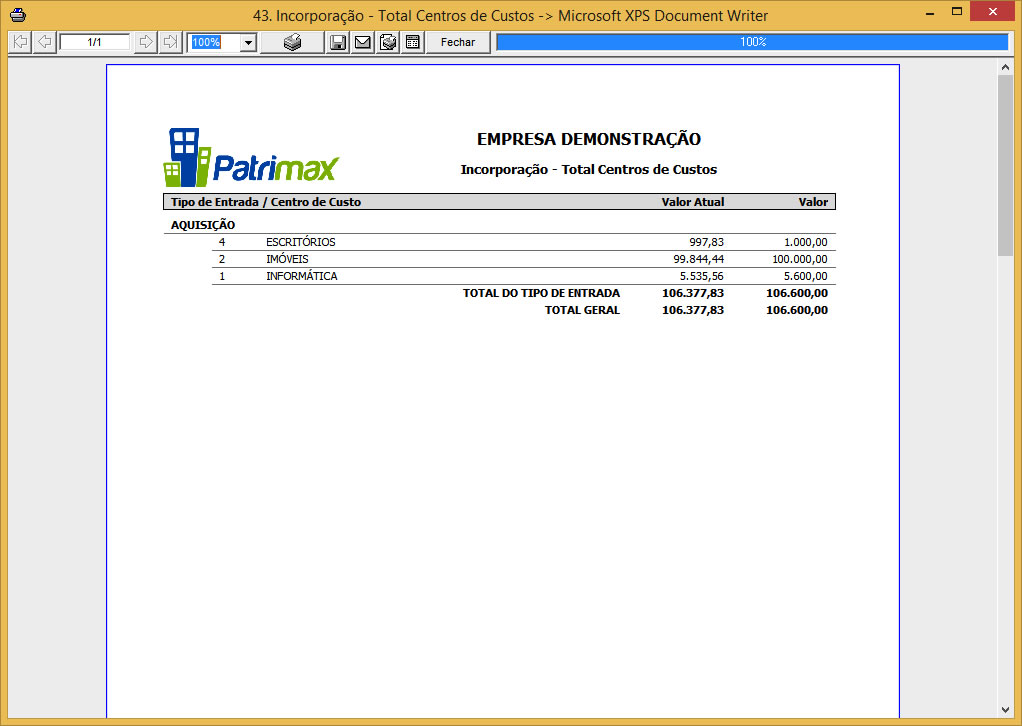Viewport: 1022px width, 726px height.
Task: Click the value 997,83
Action: [x=707, y=242]
